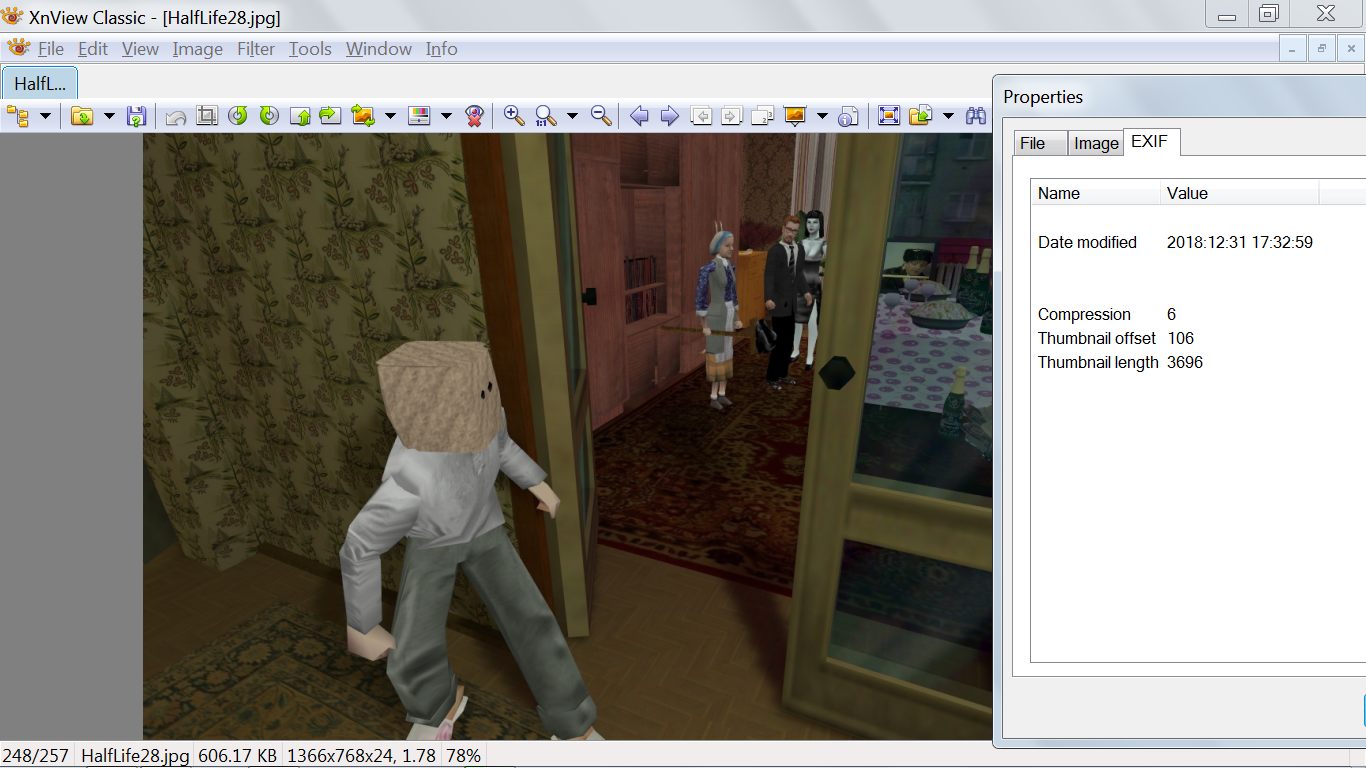
Task: Click the red-eye correction icon
Action: (x=475, y=116)
